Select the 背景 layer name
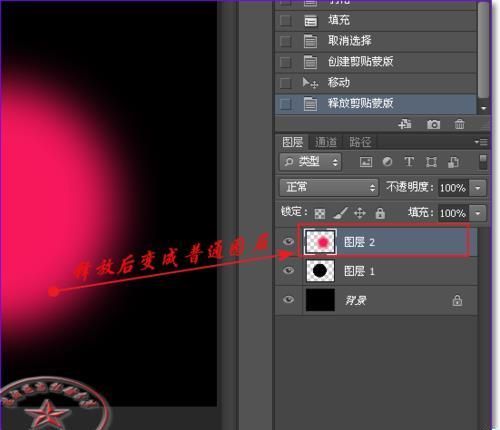Screen dimensions: 500x430 pyautogui.click(x=356, y=301)
